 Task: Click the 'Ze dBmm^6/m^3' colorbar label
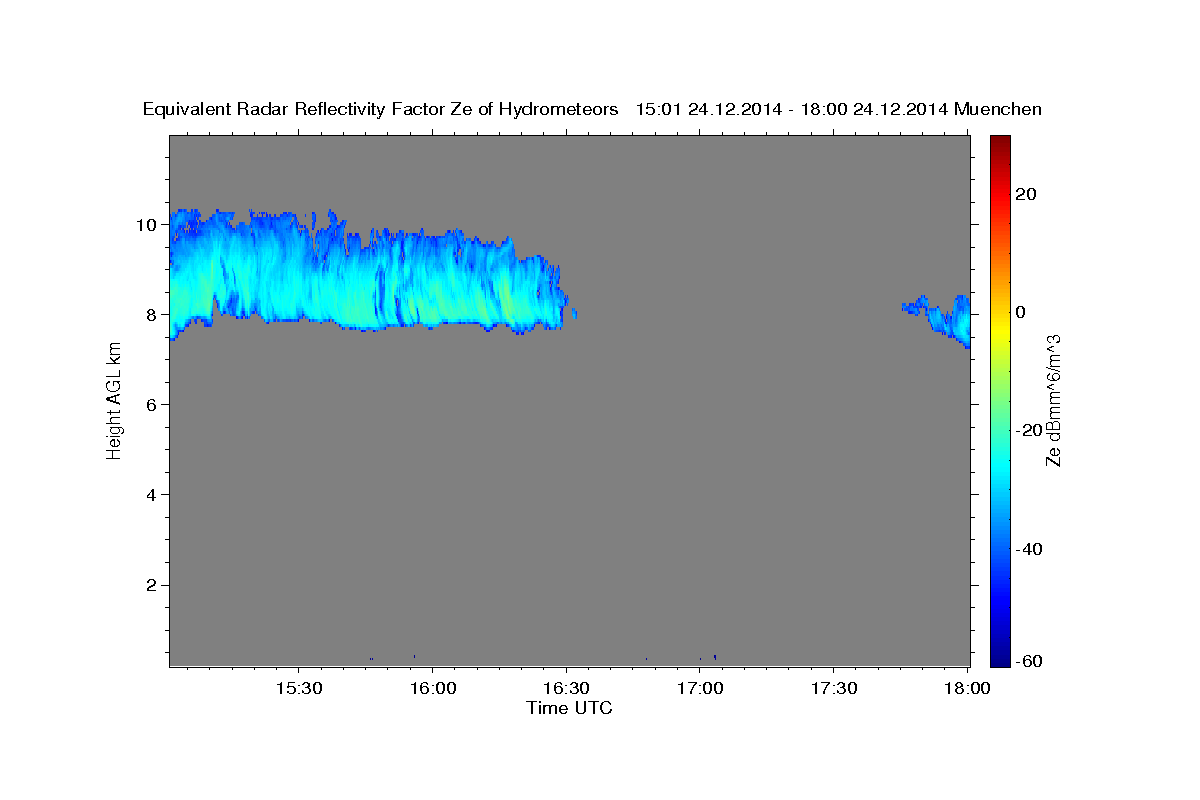(1053, 400)
